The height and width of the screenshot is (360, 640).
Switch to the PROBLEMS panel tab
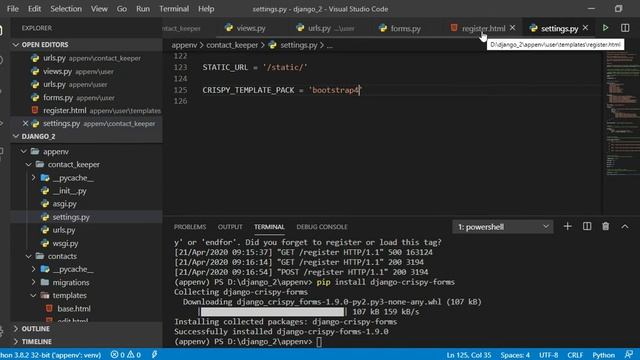[190, 227]
